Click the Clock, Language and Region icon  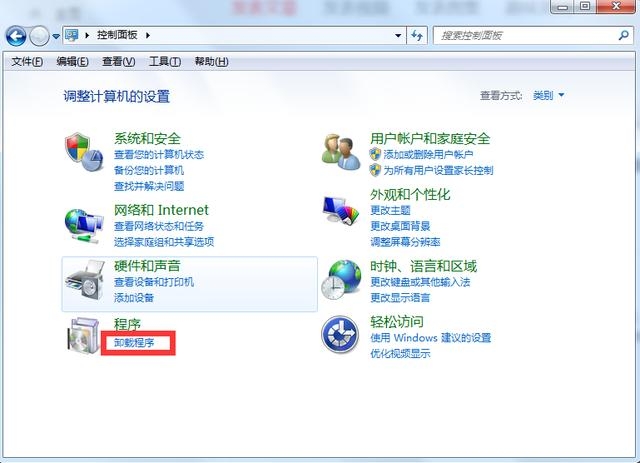341,280
